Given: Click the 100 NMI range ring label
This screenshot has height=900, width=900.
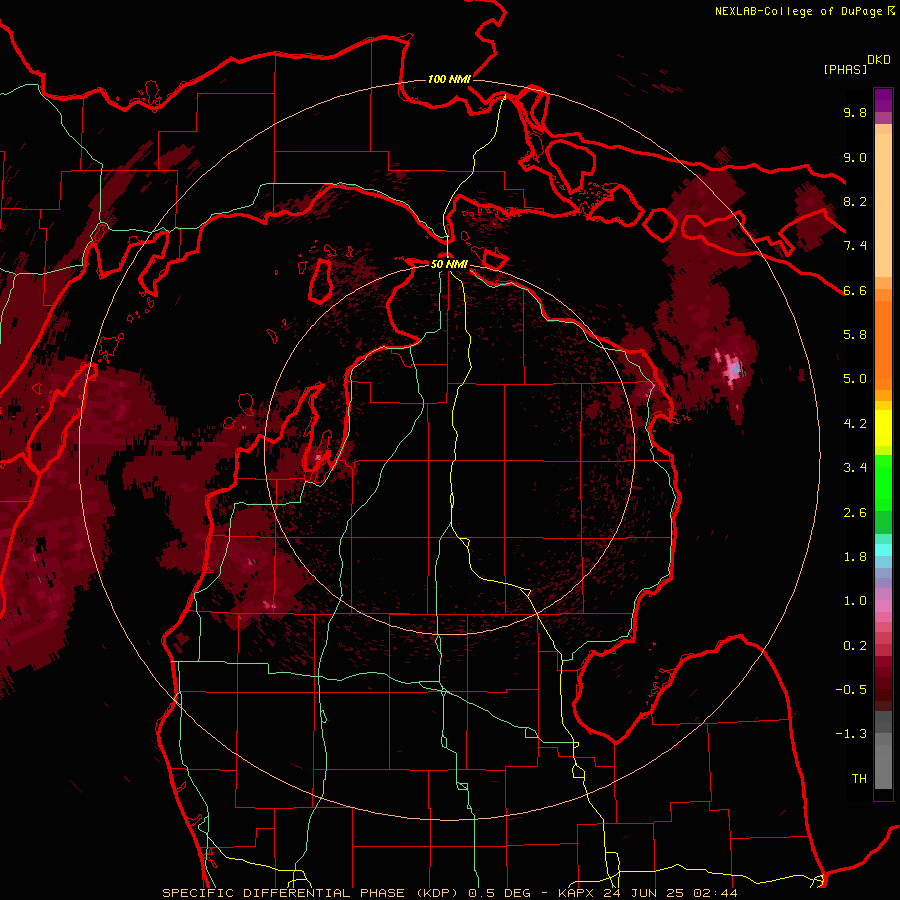Looking at the screenshot, I should coord(449,79).
